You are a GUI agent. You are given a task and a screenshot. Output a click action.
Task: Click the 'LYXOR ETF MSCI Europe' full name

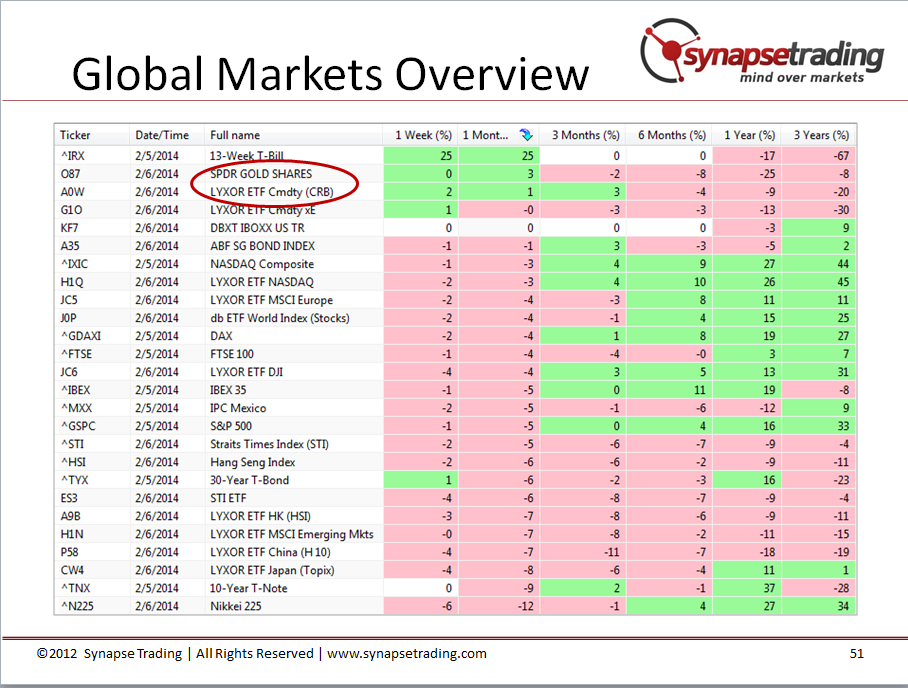pyautogui.click(x=272, y=299)
